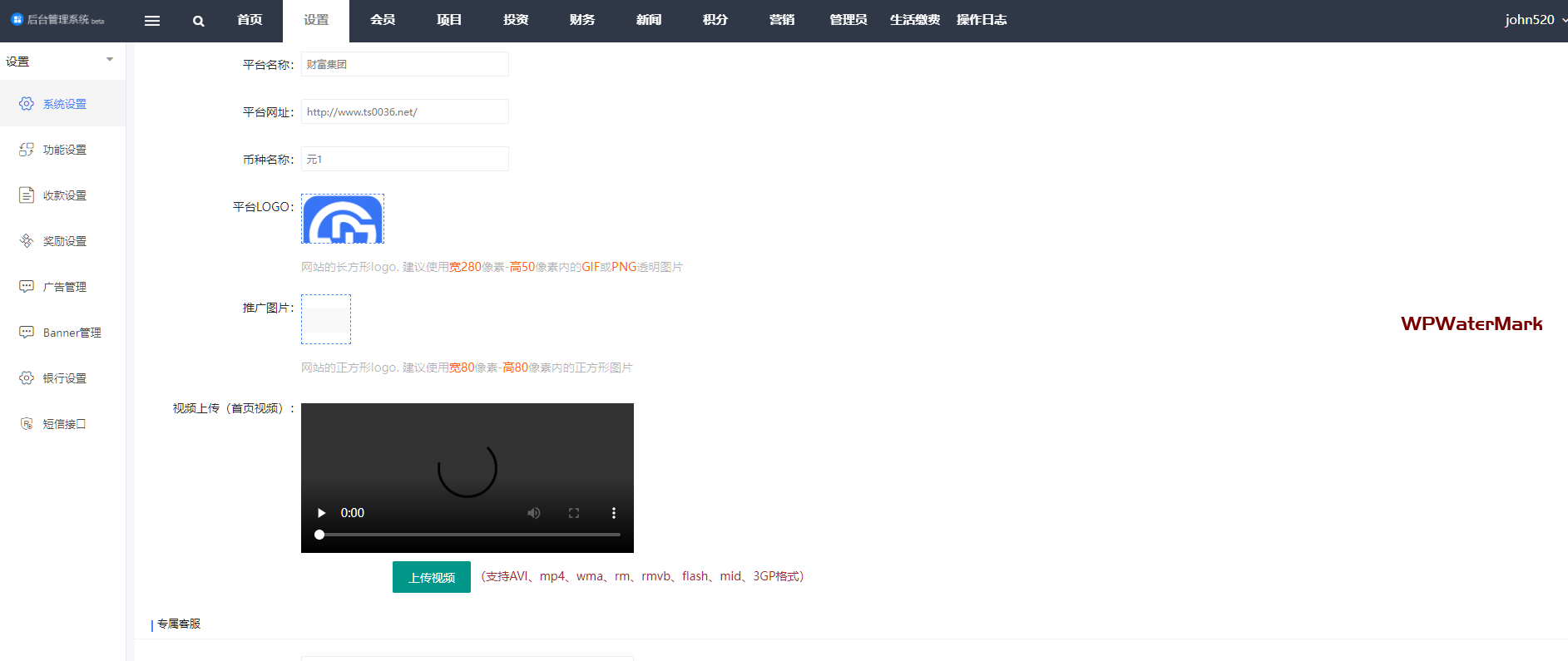
Task: Click the 平台名称 input field
Action: click(x=404, y=64)
